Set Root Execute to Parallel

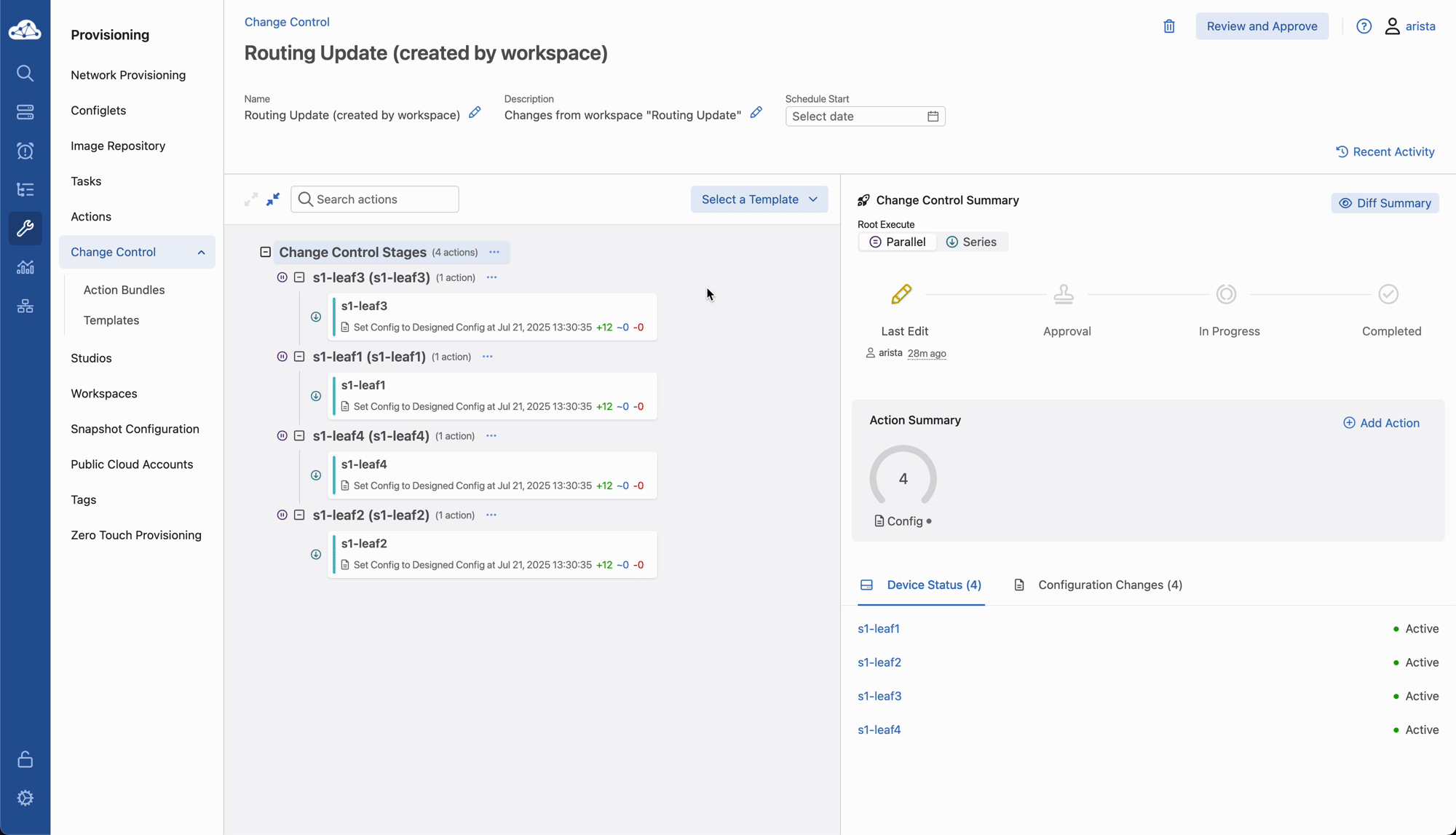tap(898, 242)
